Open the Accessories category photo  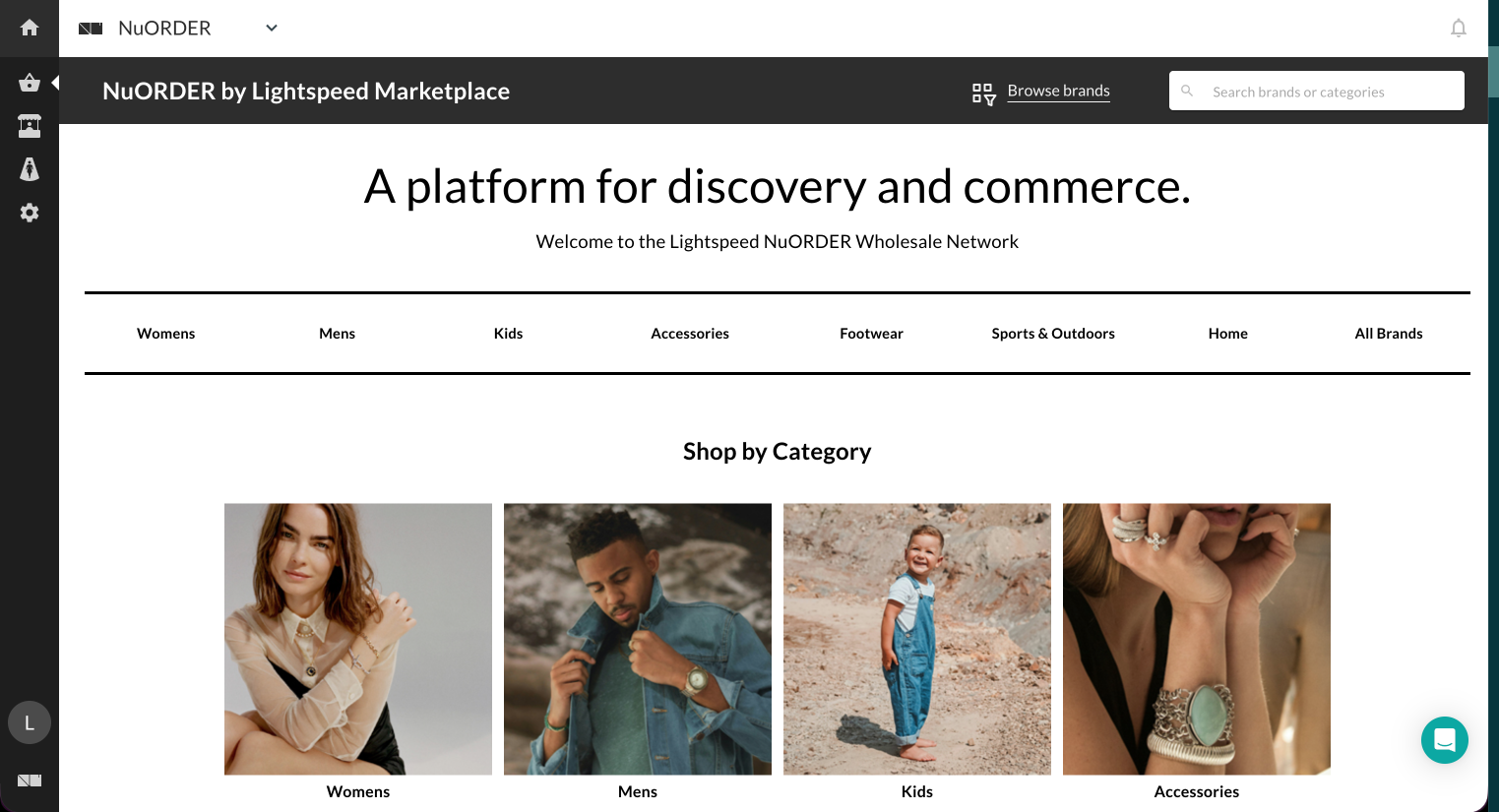click(1197, 639)
